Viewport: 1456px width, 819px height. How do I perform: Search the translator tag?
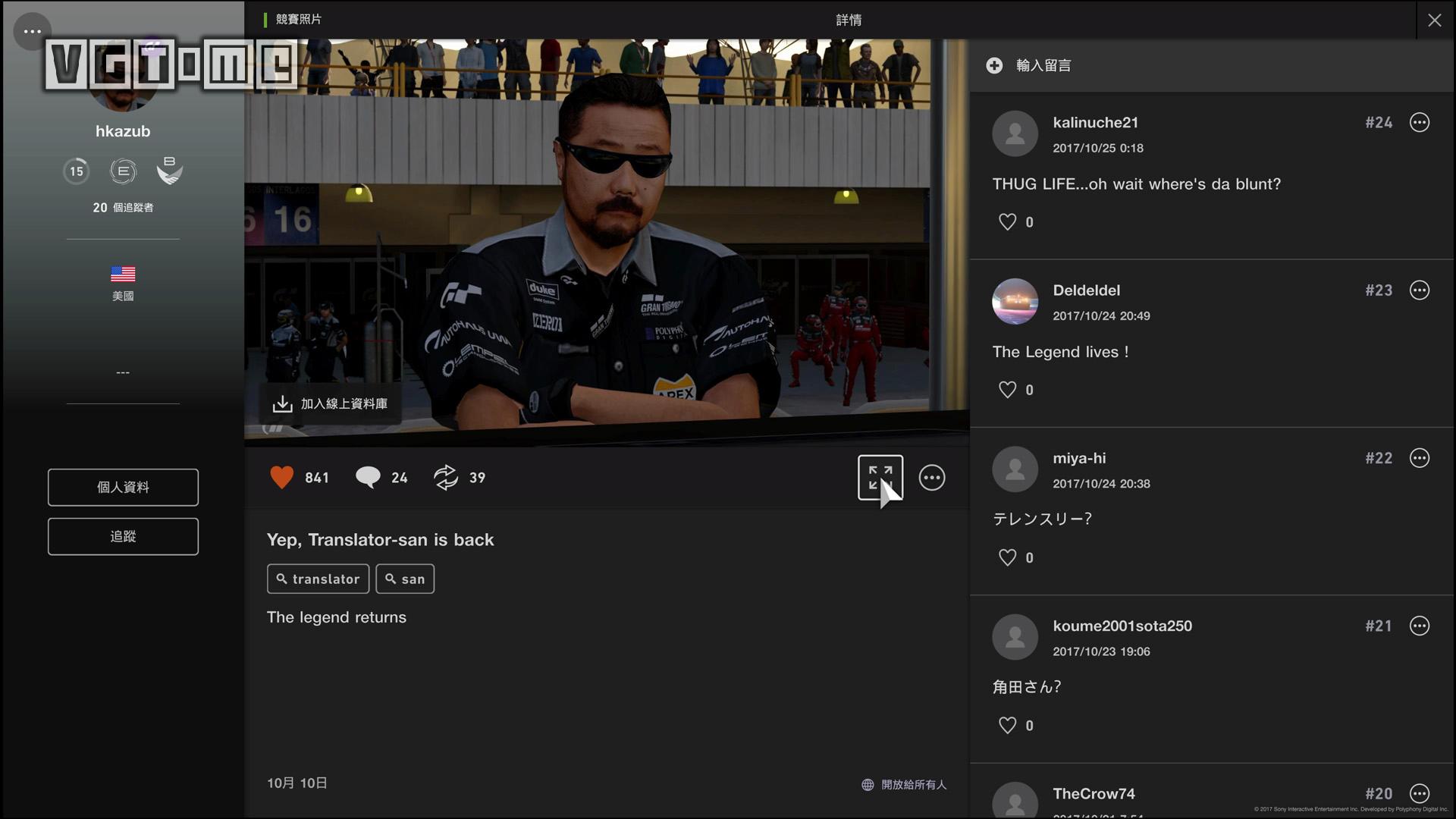(x=318, y=579)
